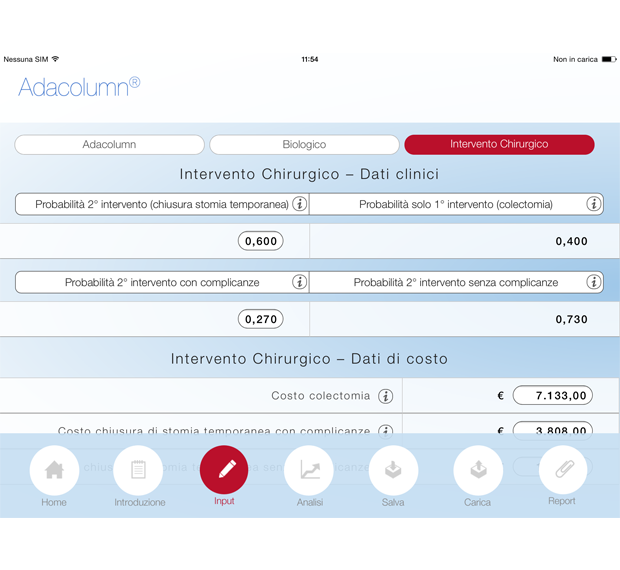Edit the 0,600 probability field
The height and width of the screenshot is (570, 620).
[261, 241]
